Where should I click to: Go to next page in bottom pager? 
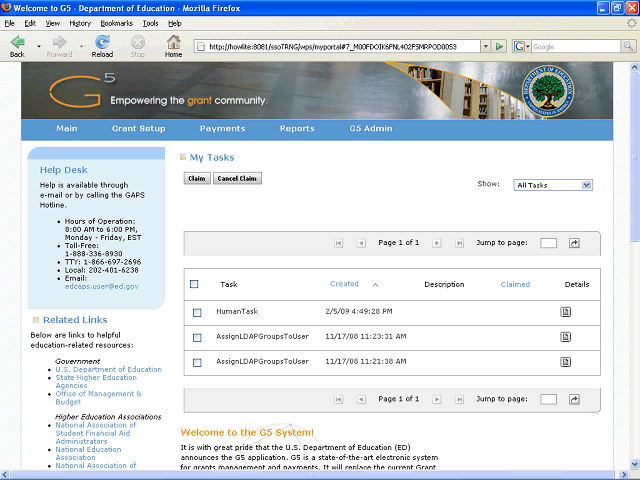coord(437,399)
